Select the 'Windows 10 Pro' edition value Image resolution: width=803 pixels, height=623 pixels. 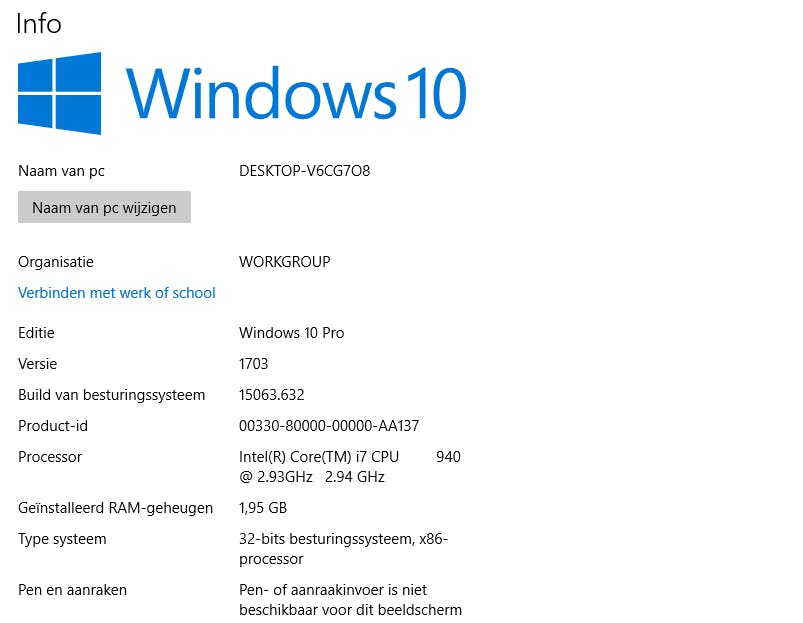click(291, 333)
